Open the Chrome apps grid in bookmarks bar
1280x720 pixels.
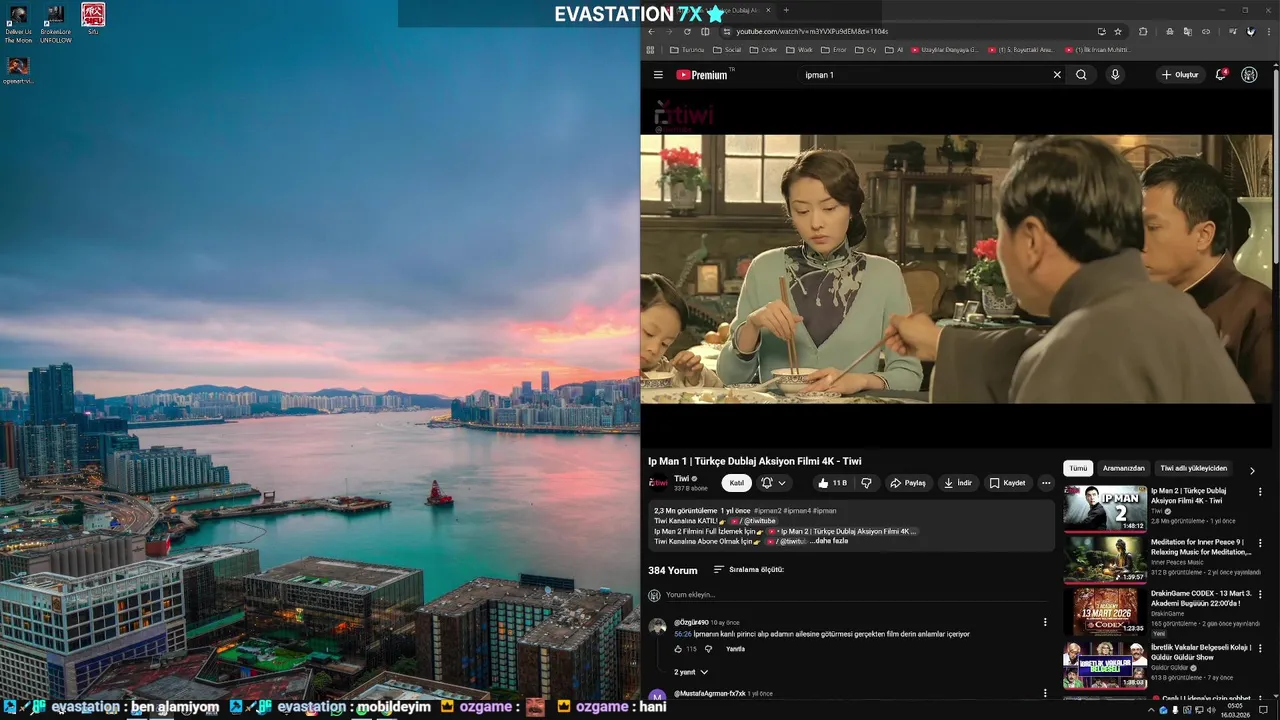coord(651,49)
